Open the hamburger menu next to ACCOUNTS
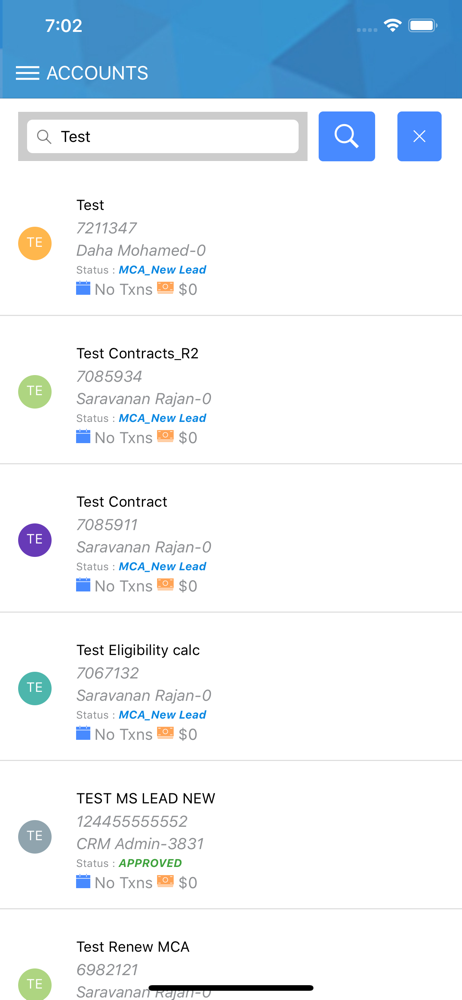Screen dimensions: 462x1000 pyautogui.click(x=27, y=73)
